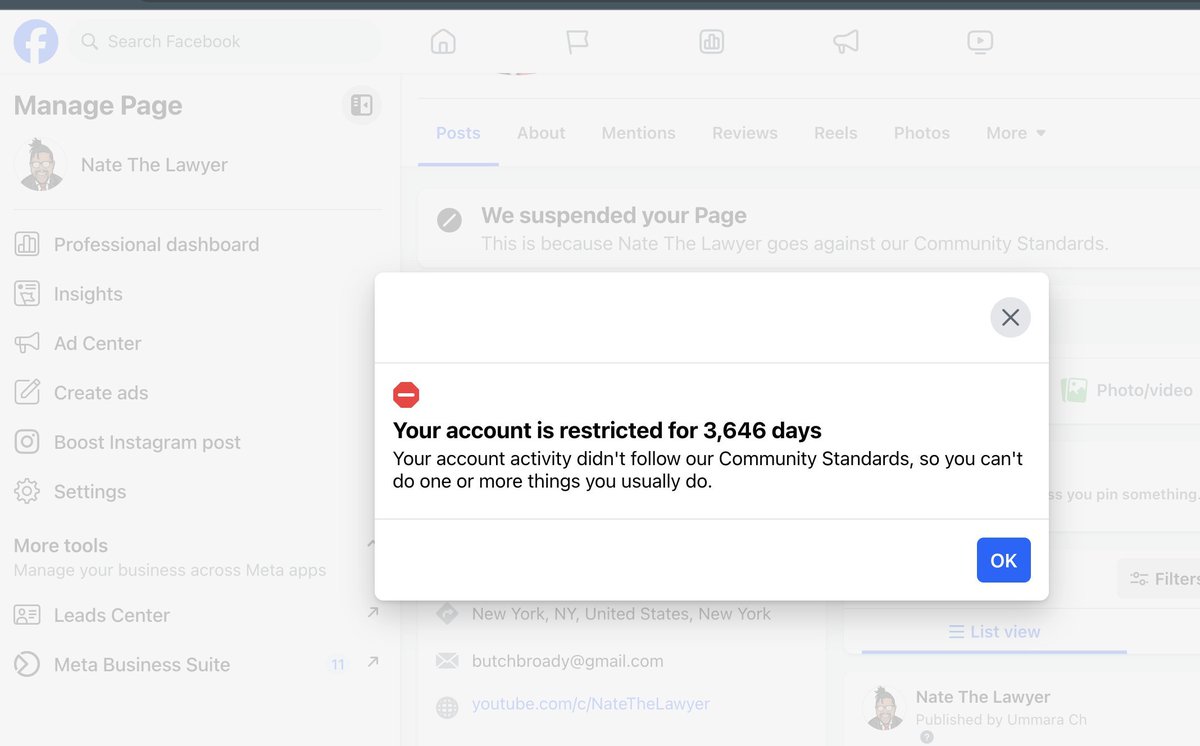This screenshot has height=746, width=1200.
Task: Switch to the About tab
Action: pyautogui.click(x=541, y=133)
